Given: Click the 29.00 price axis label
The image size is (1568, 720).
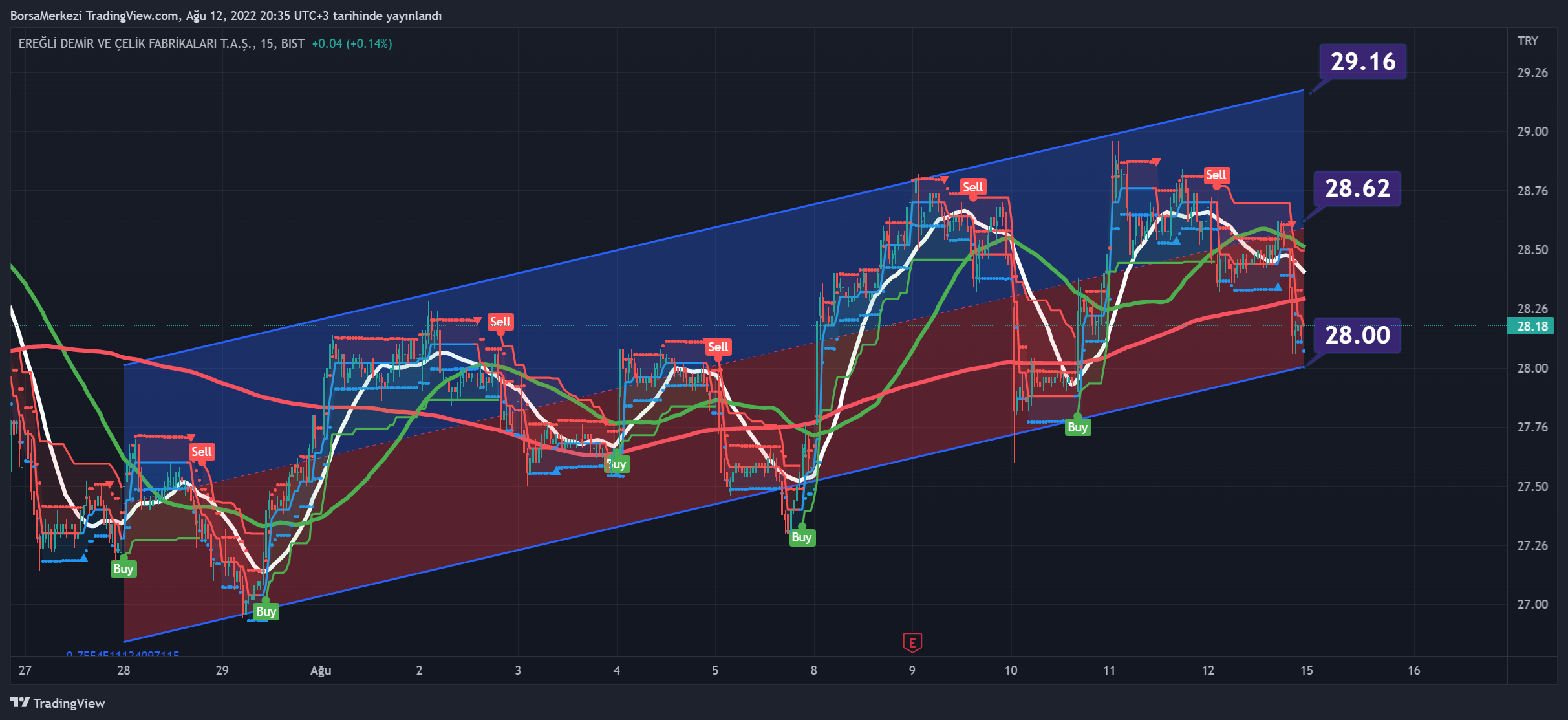Looking at the screenshot, I should (x=1533, y=131).
